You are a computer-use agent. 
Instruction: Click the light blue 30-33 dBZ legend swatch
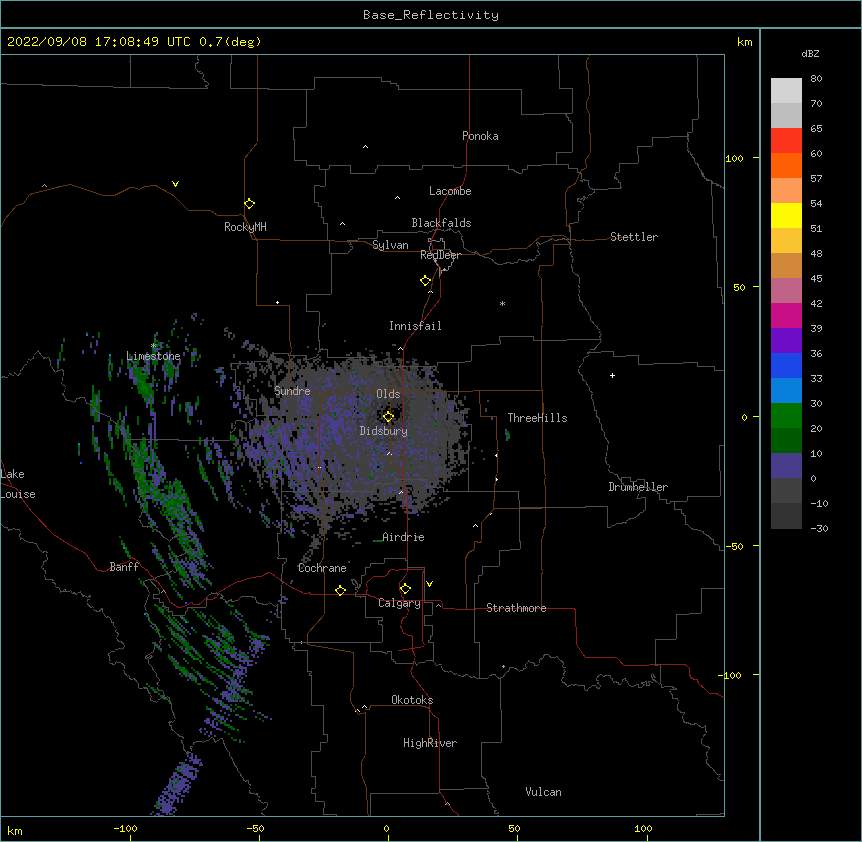coord(786,391)
